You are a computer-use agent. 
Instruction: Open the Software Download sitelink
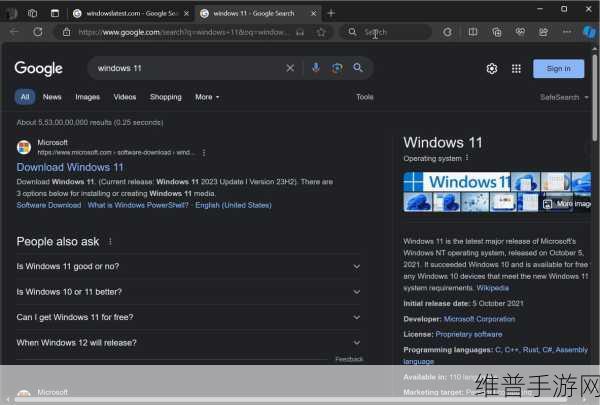pos(49,205)
